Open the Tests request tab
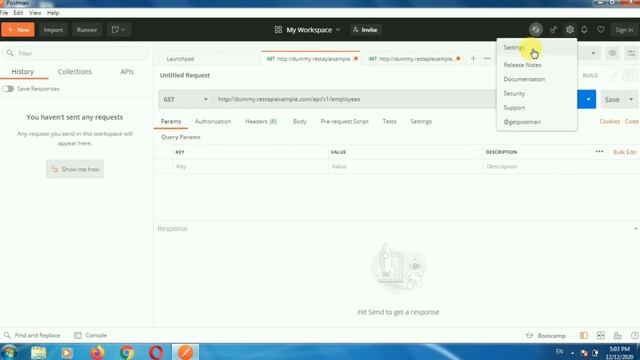This screenshot has width=640, height=360. pyautogui.click(x=389, y=122)
